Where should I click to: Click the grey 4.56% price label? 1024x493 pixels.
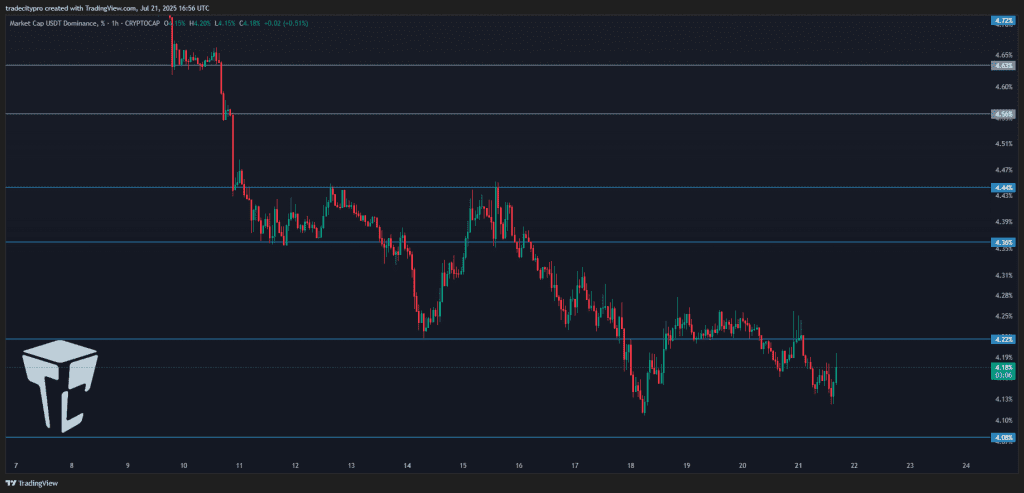click(1002, 114)
